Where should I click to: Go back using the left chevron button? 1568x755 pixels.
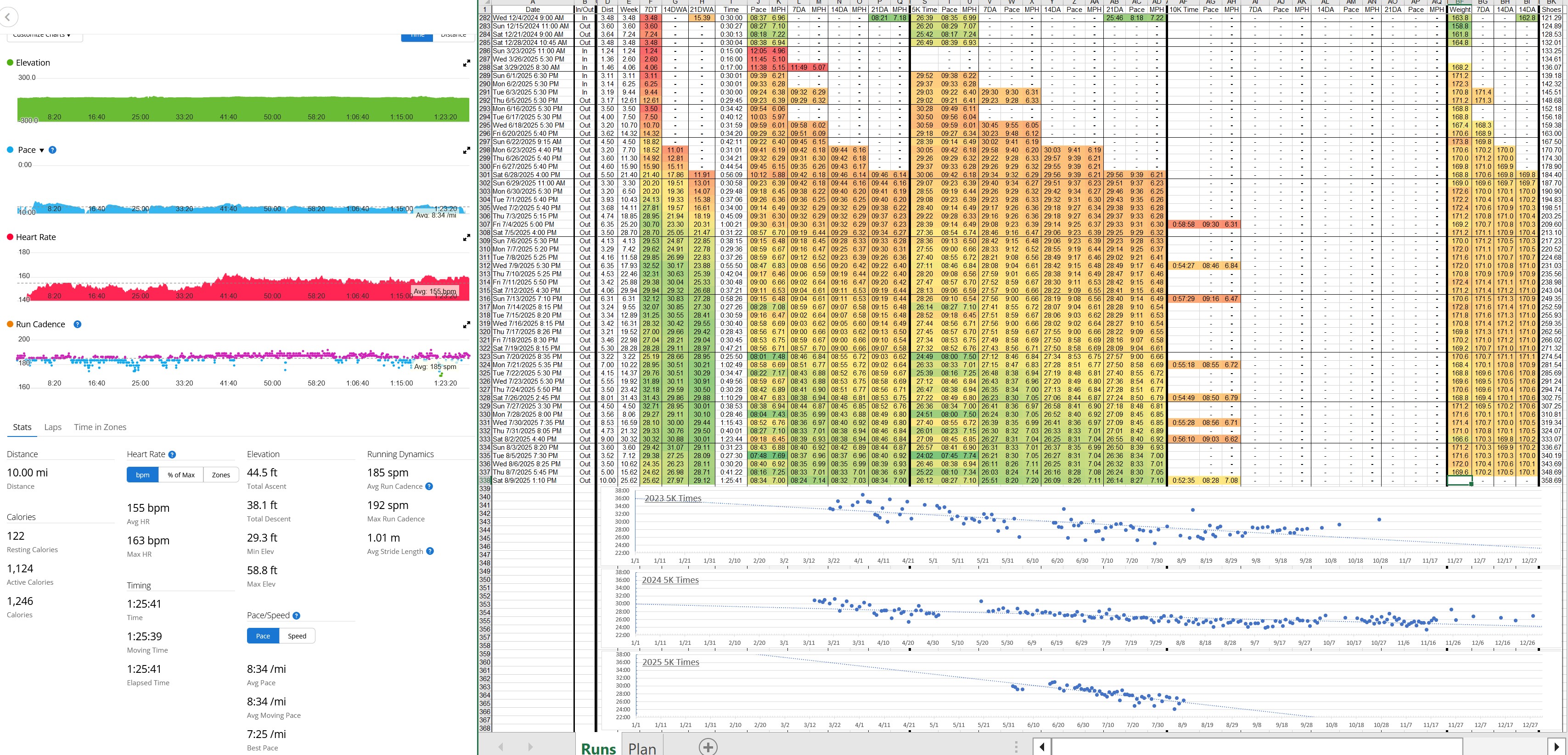(x=7, y=17)
